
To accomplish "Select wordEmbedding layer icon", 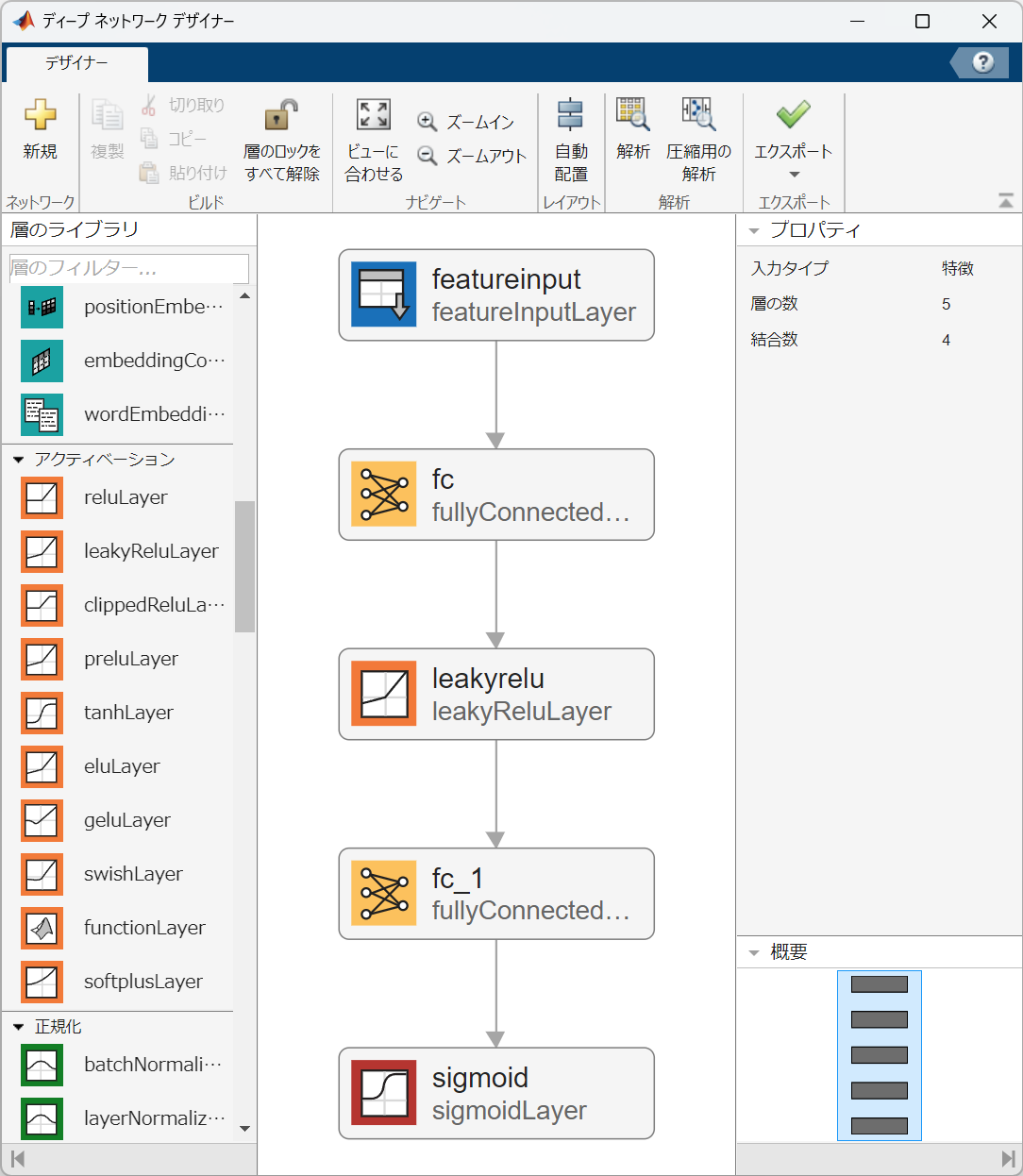I will 42,414.
